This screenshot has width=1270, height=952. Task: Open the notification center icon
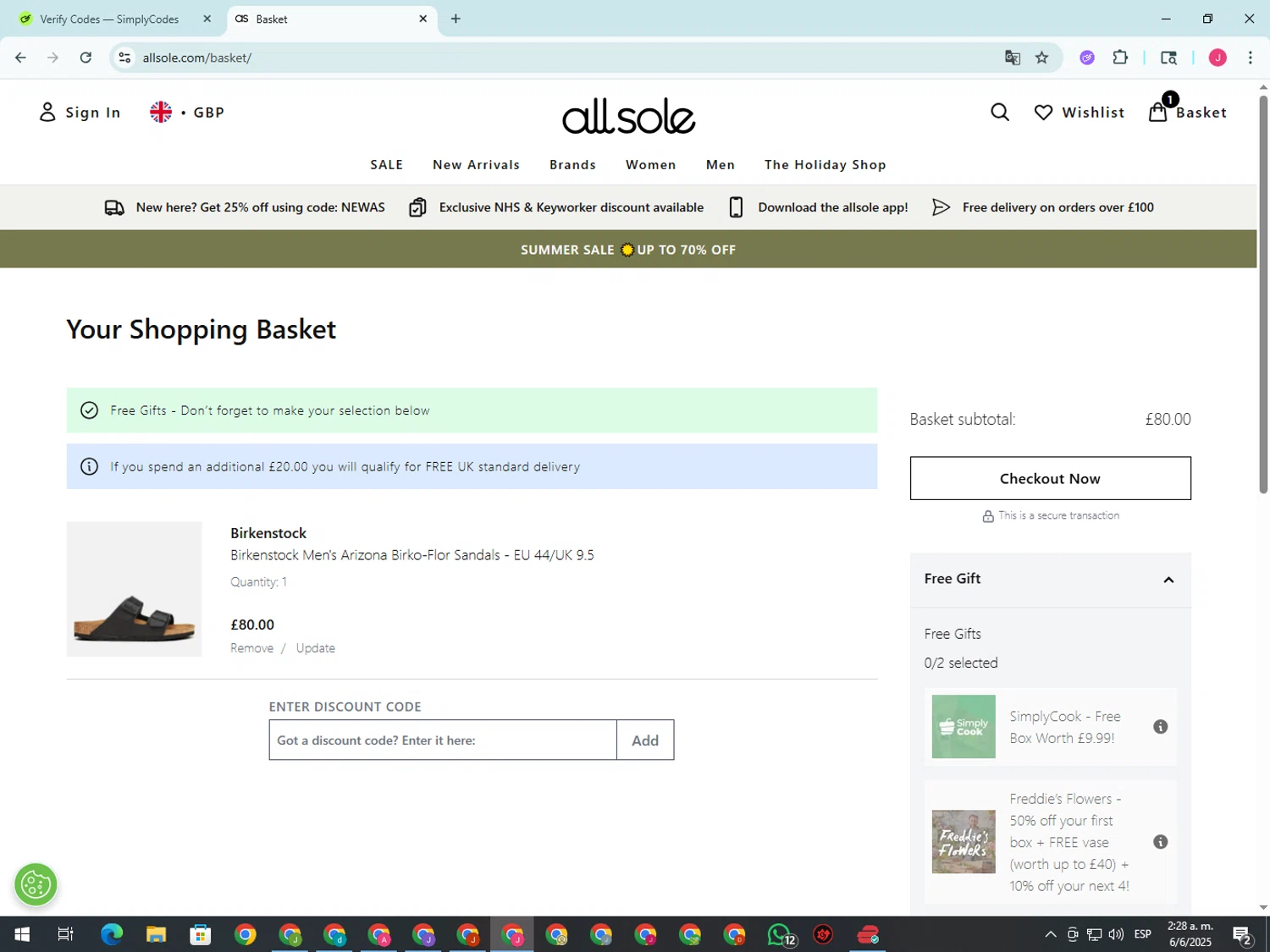1242,935
